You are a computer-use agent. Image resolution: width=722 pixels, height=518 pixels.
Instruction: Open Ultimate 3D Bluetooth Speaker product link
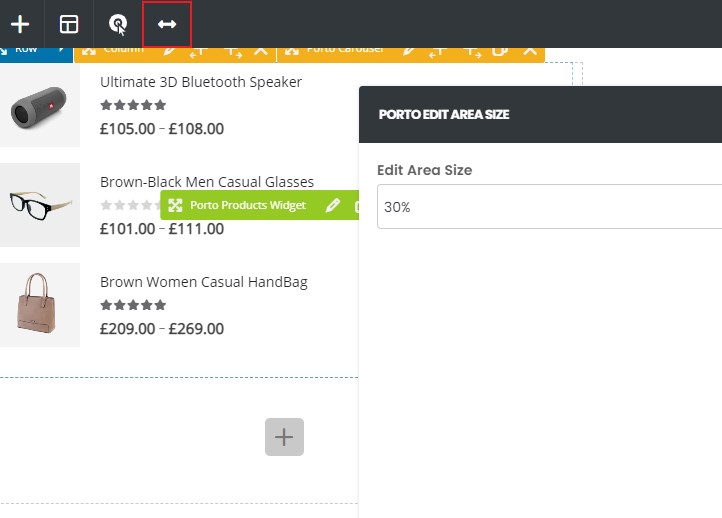point(200,82)
